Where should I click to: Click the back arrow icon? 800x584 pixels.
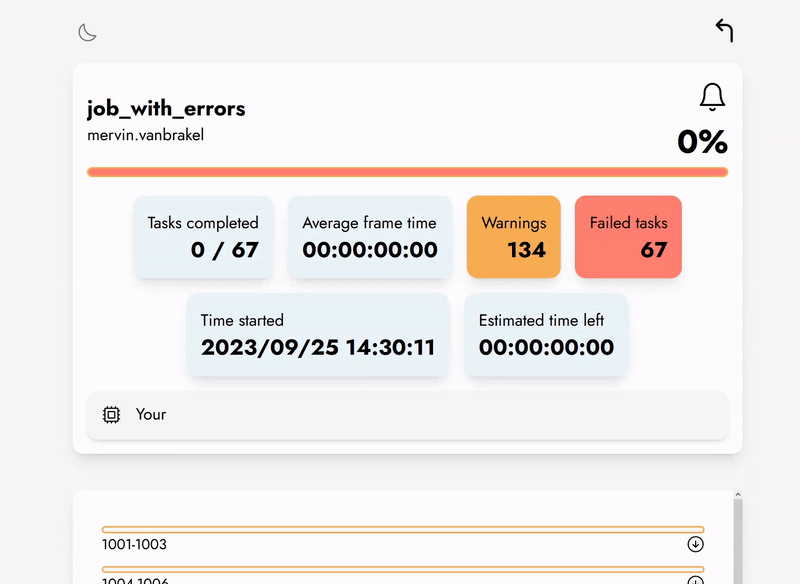point(723,30)
